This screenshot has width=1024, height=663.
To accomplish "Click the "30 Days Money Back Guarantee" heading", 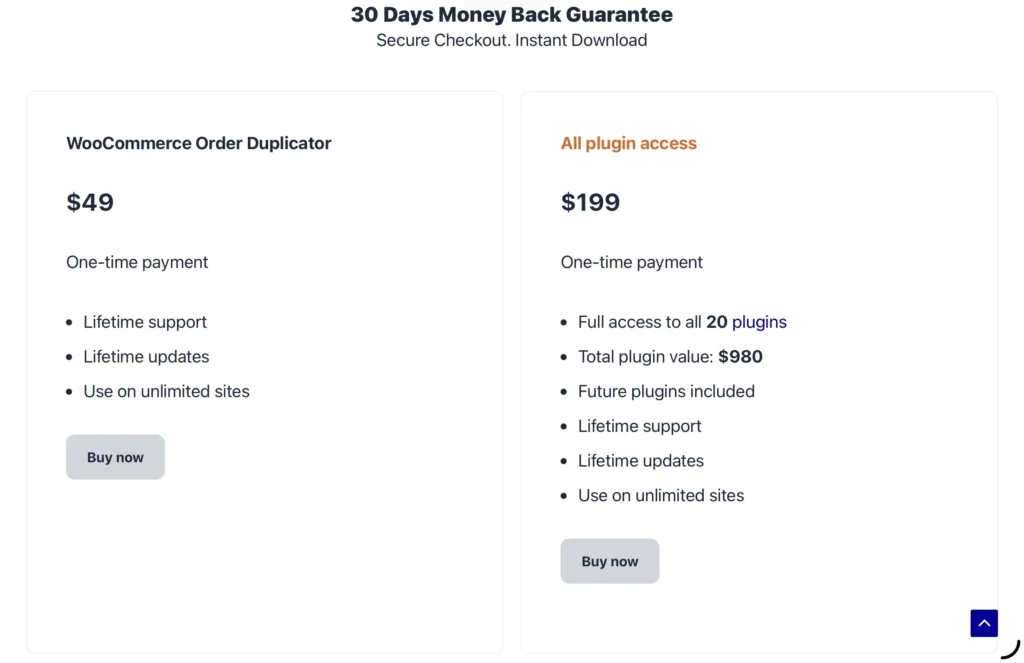I will [x=511, y=15].
